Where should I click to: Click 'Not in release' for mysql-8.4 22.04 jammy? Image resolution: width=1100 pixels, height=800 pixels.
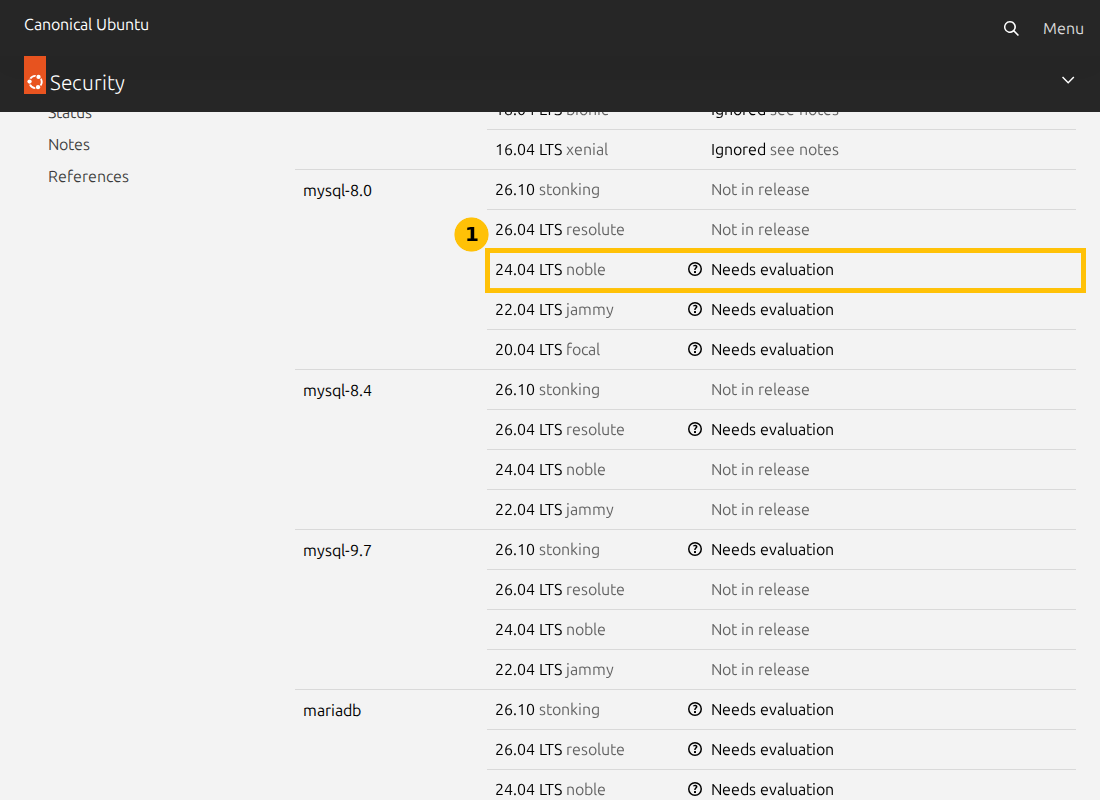point(760,509)
